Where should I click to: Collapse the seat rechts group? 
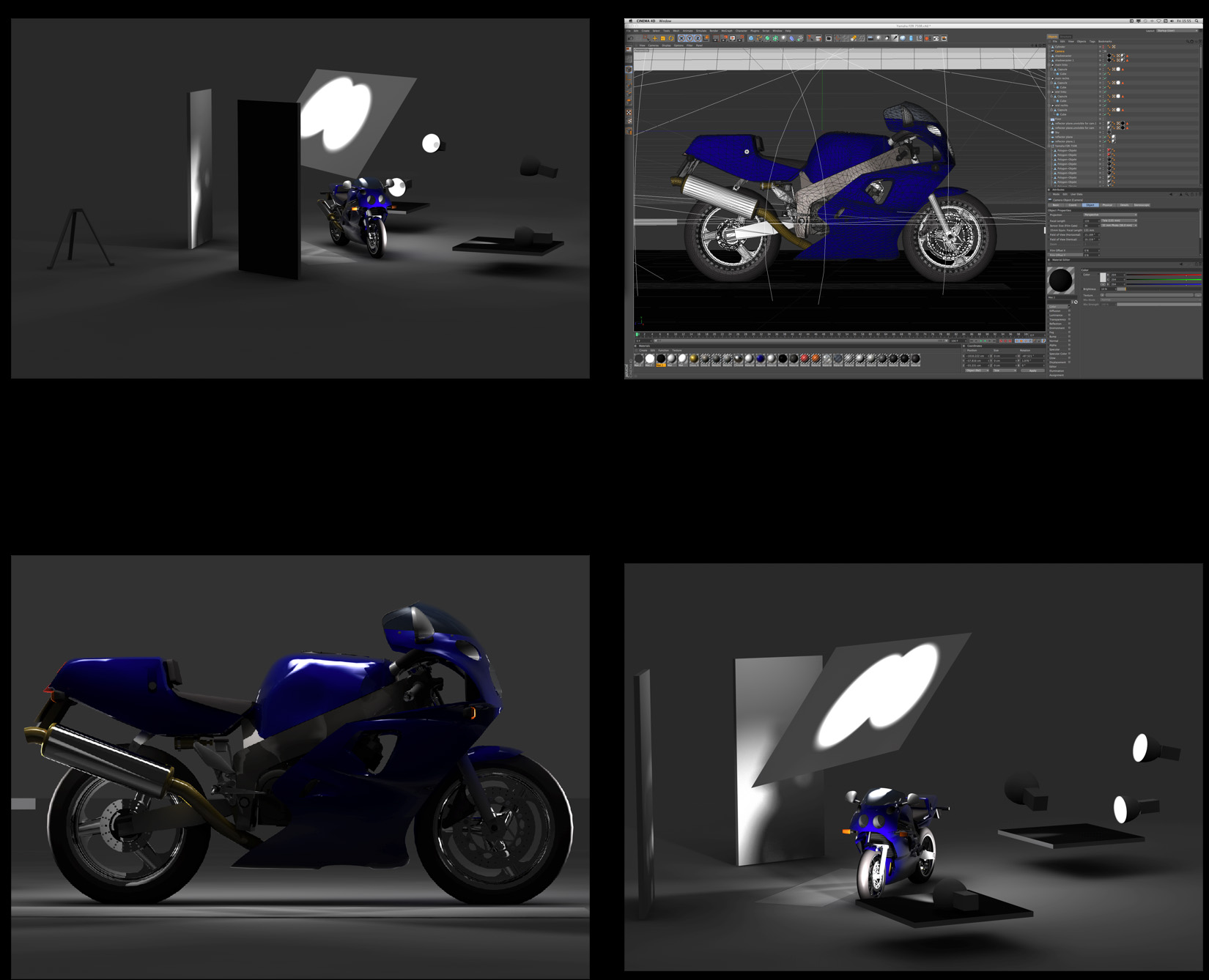[1049, 105]
